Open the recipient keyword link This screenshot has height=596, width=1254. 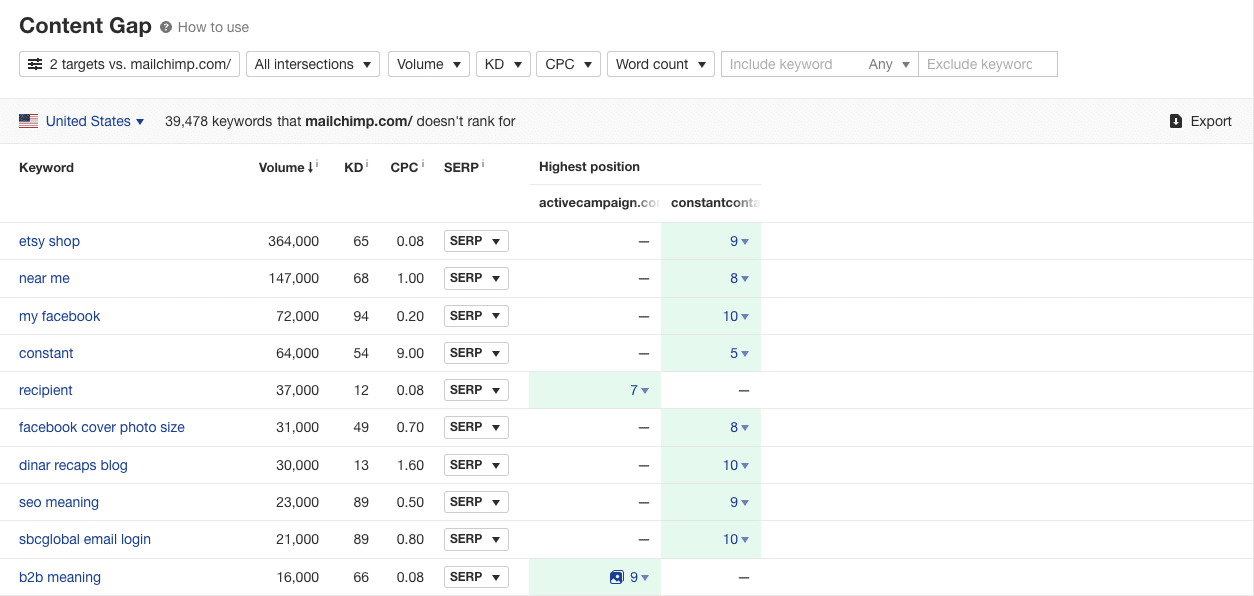pos(46,390)
